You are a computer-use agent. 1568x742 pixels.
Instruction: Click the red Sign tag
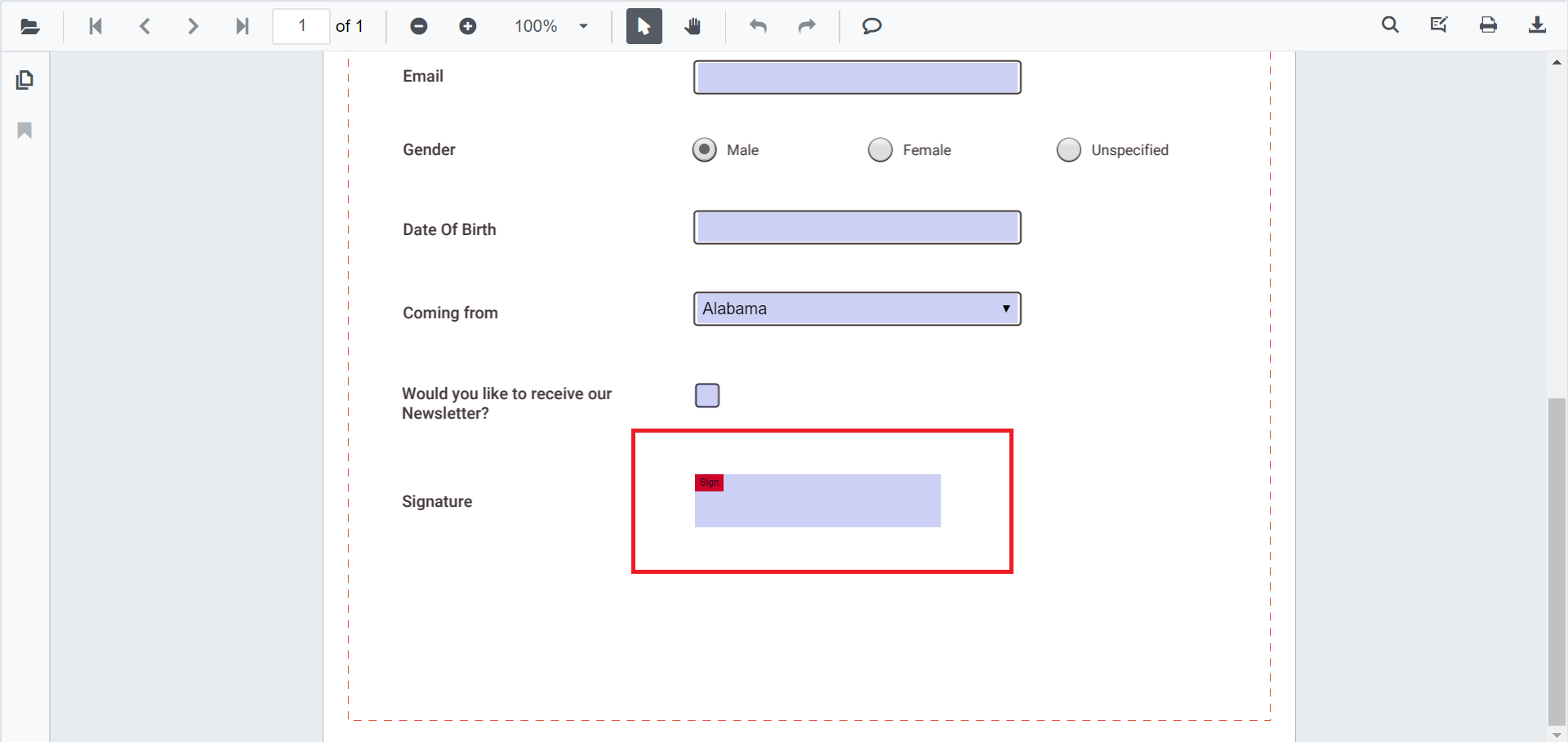coord(709,482)
